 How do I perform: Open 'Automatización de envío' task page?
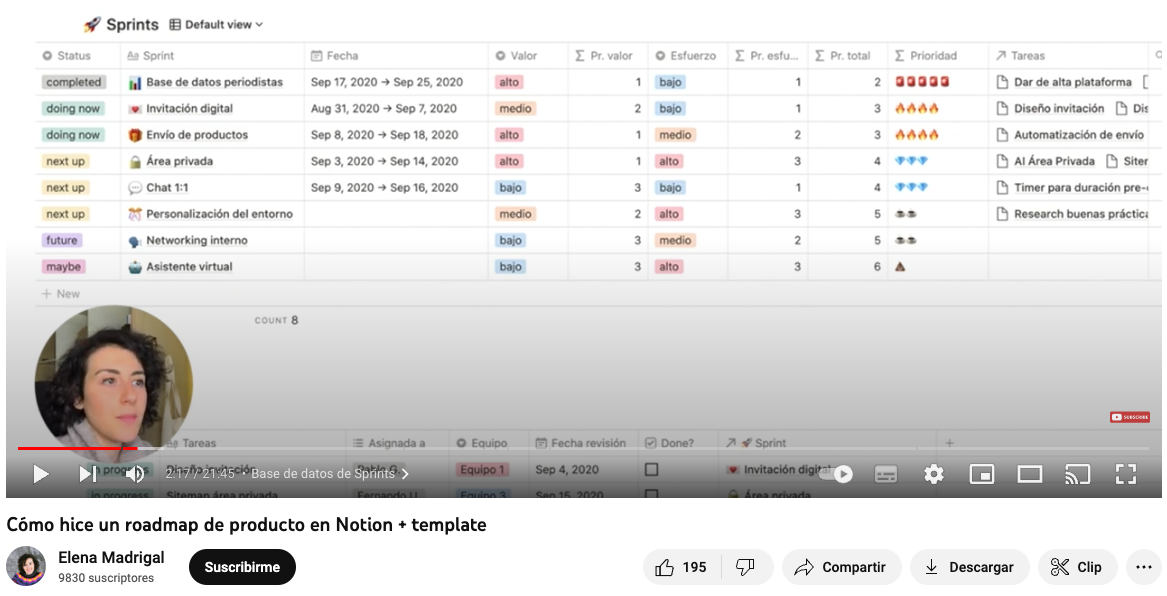(1071, 135)
